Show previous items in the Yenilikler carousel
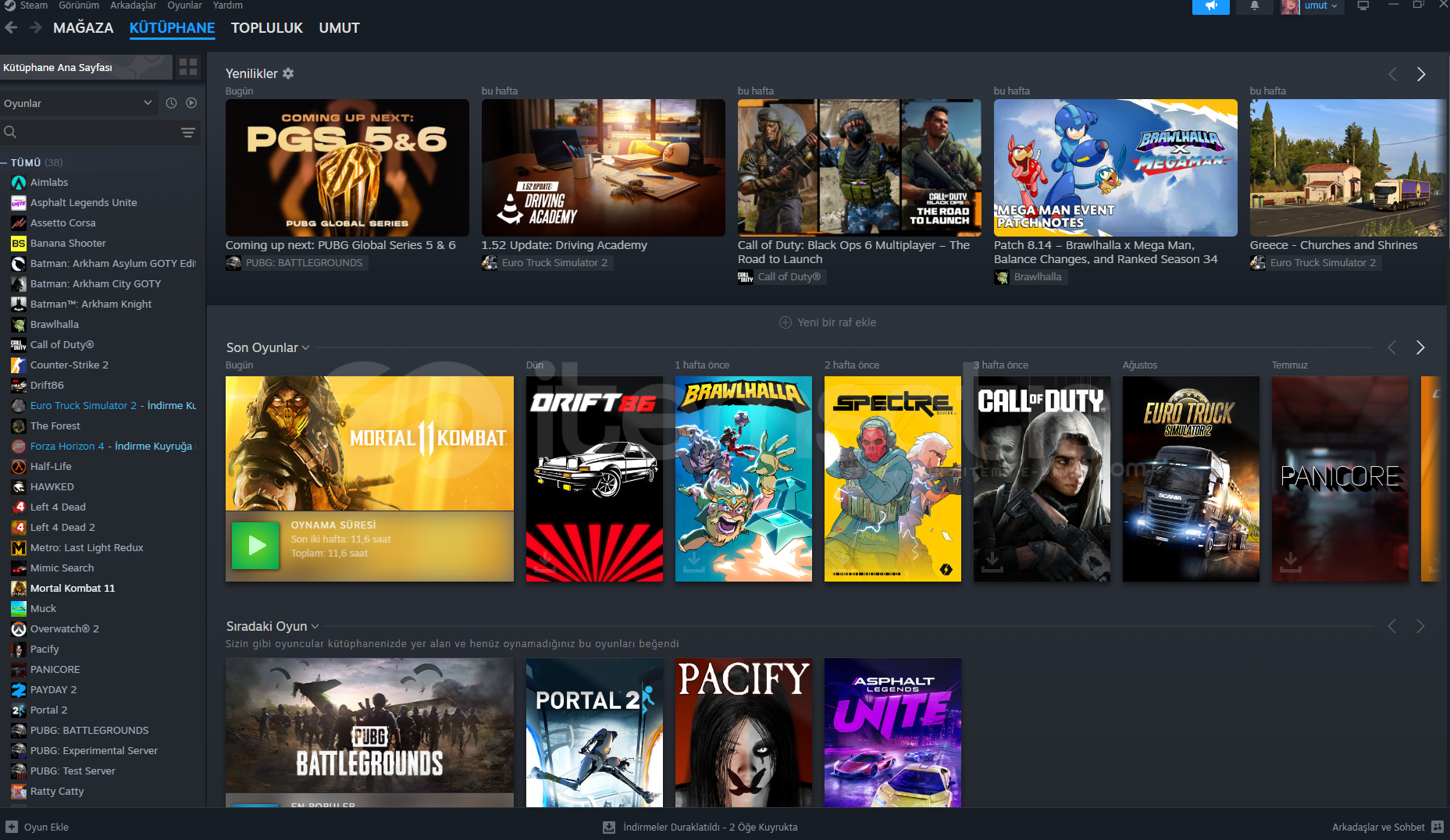 tap(1392, 74)
